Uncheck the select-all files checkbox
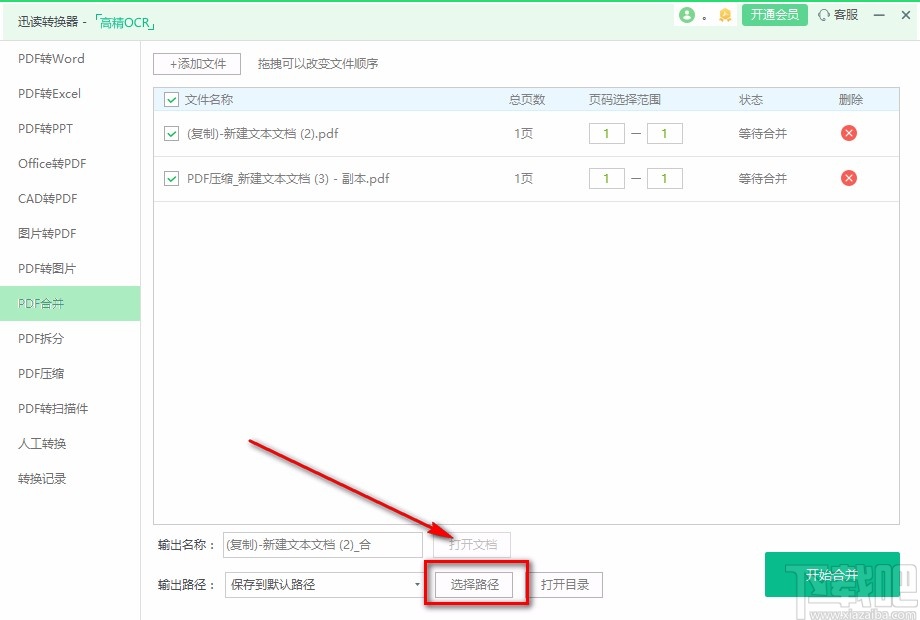 coord(170,99)
